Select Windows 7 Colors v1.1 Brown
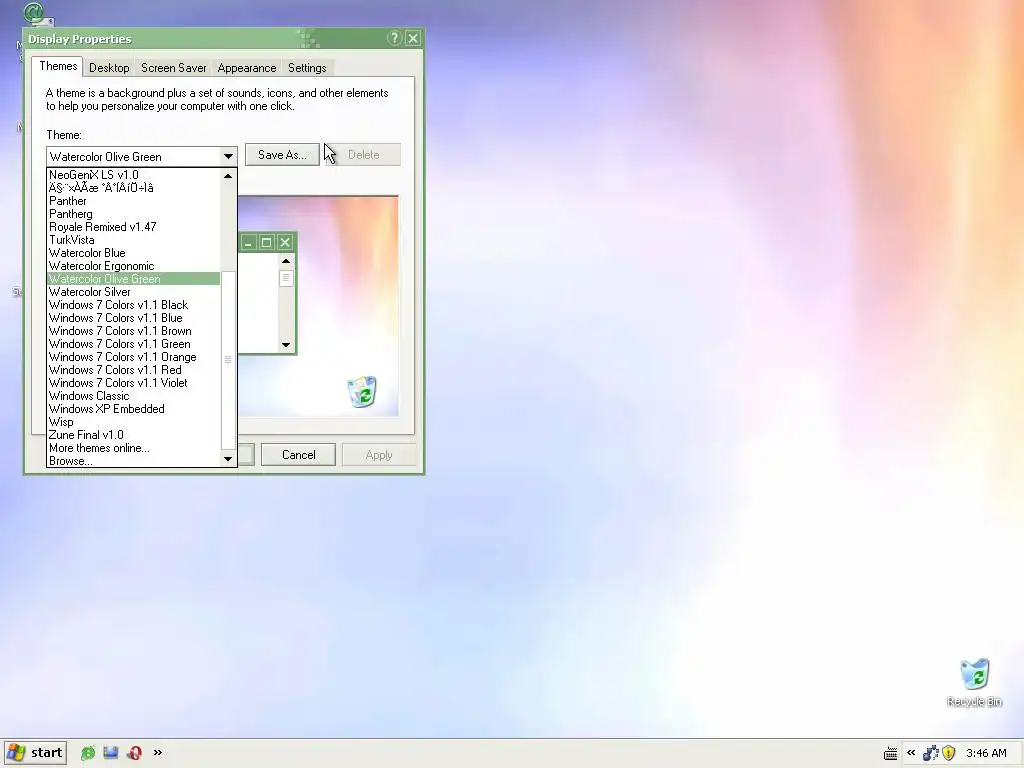The image size is (1024, 768). coord(134,331)
